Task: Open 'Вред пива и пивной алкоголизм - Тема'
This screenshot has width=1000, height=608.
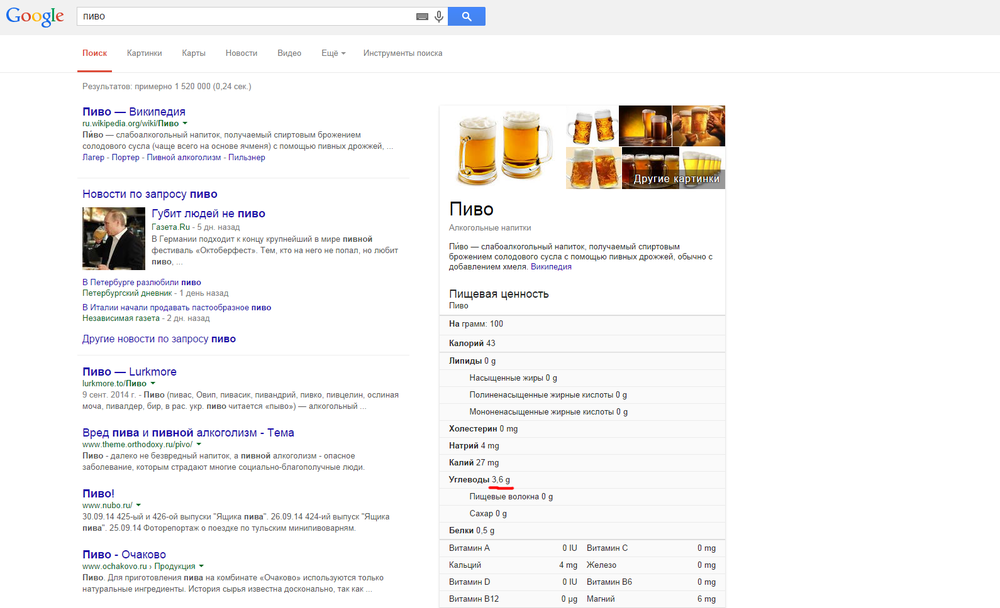Action: click(188, 433)
